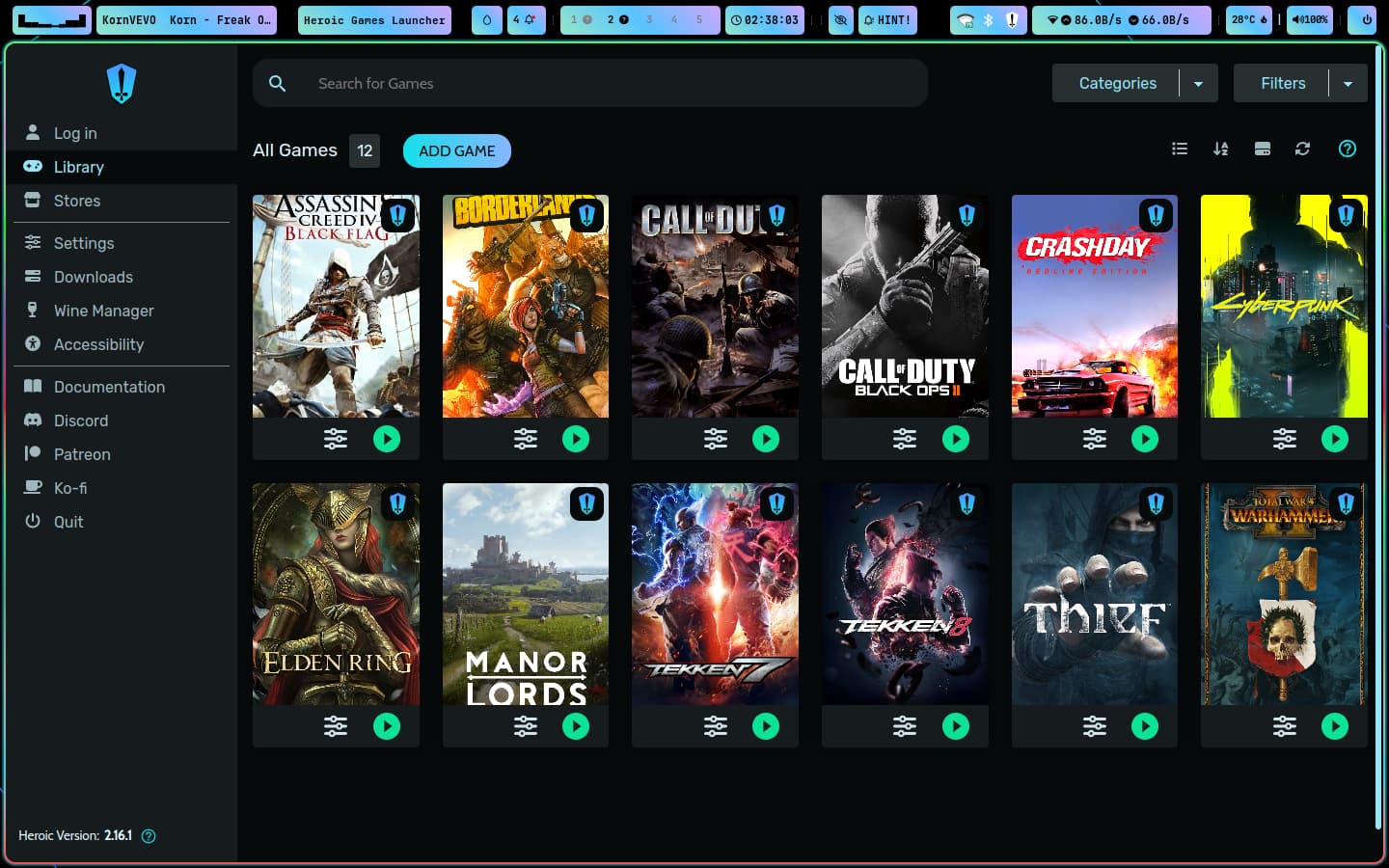Viewport: 1389px width, 868px height.
Task: Open Crashday settings sliders icon
Action: 1095,439
